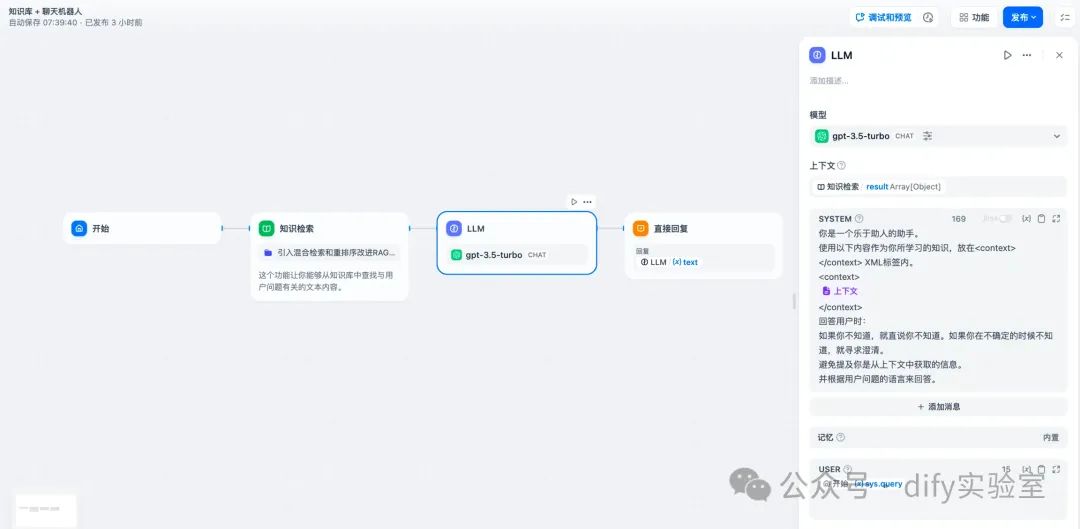Show help tooltip beside SYSTEM label
1080x529 pixels.
pos(859,218)
